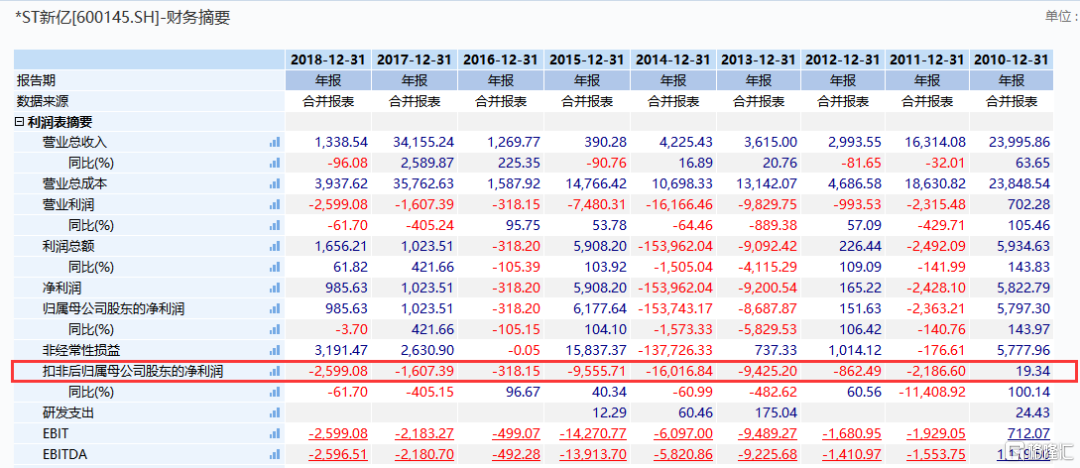Click 2015 归属母公司净利润 value 6,177.64

(599, 308)
